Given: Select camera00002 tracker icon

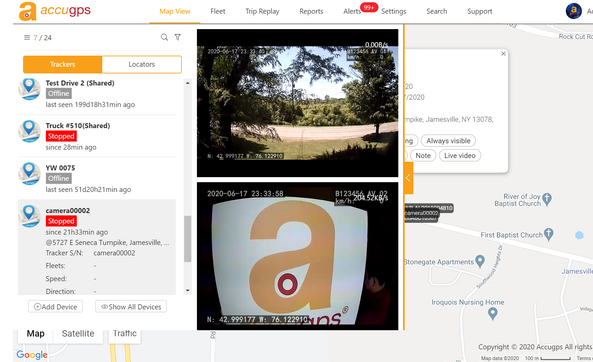Looking at the screenshot, I should click(x=29, y=216).
